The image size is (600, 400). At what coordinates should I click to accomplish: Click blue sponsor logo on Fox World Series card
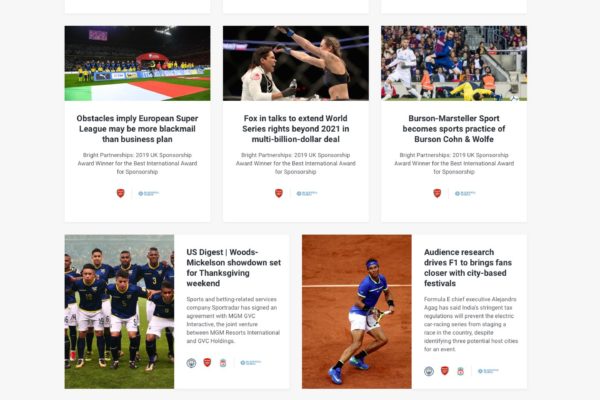[307, 194]
